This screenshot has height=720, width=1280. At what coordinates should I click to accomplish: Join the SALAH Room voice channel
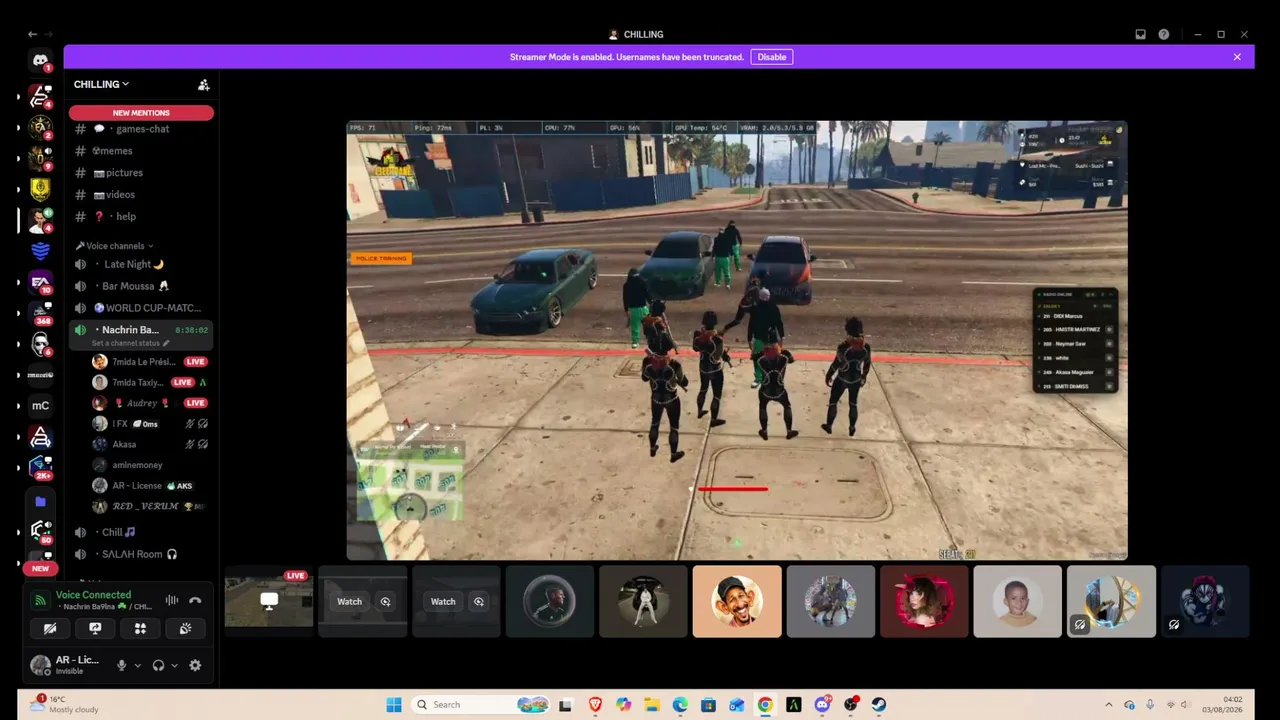pos(141,554)
